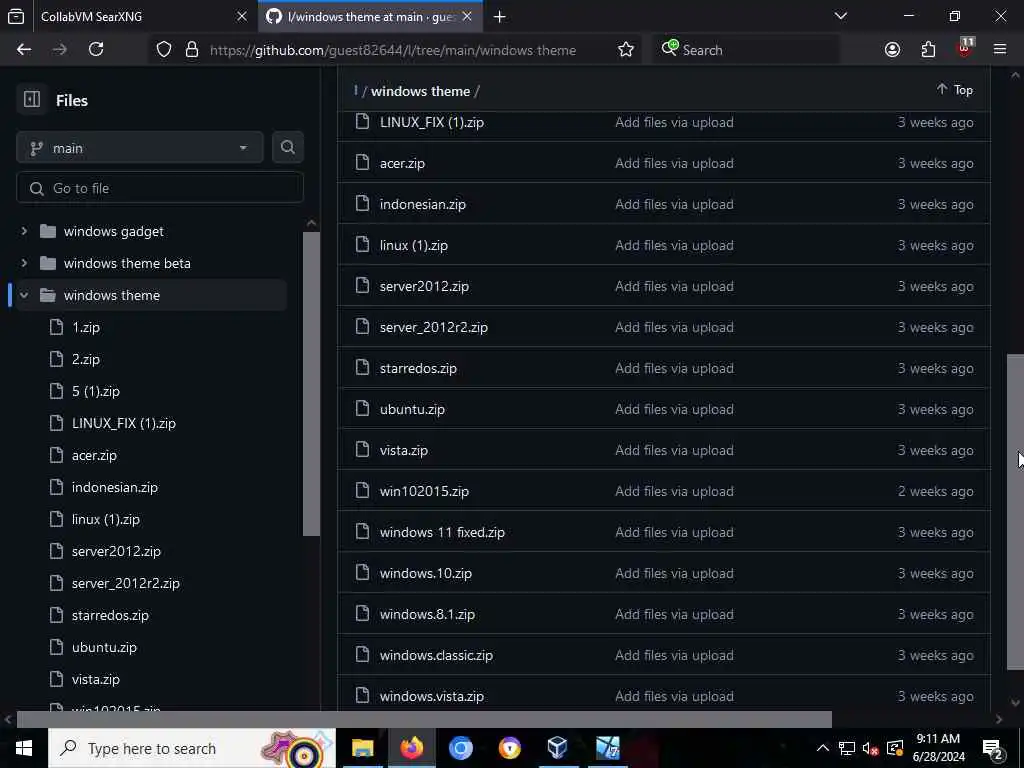Open commit message for win102015.zip
The width and height of the screenshot is (1024, 768).
[x=674, y=491]
